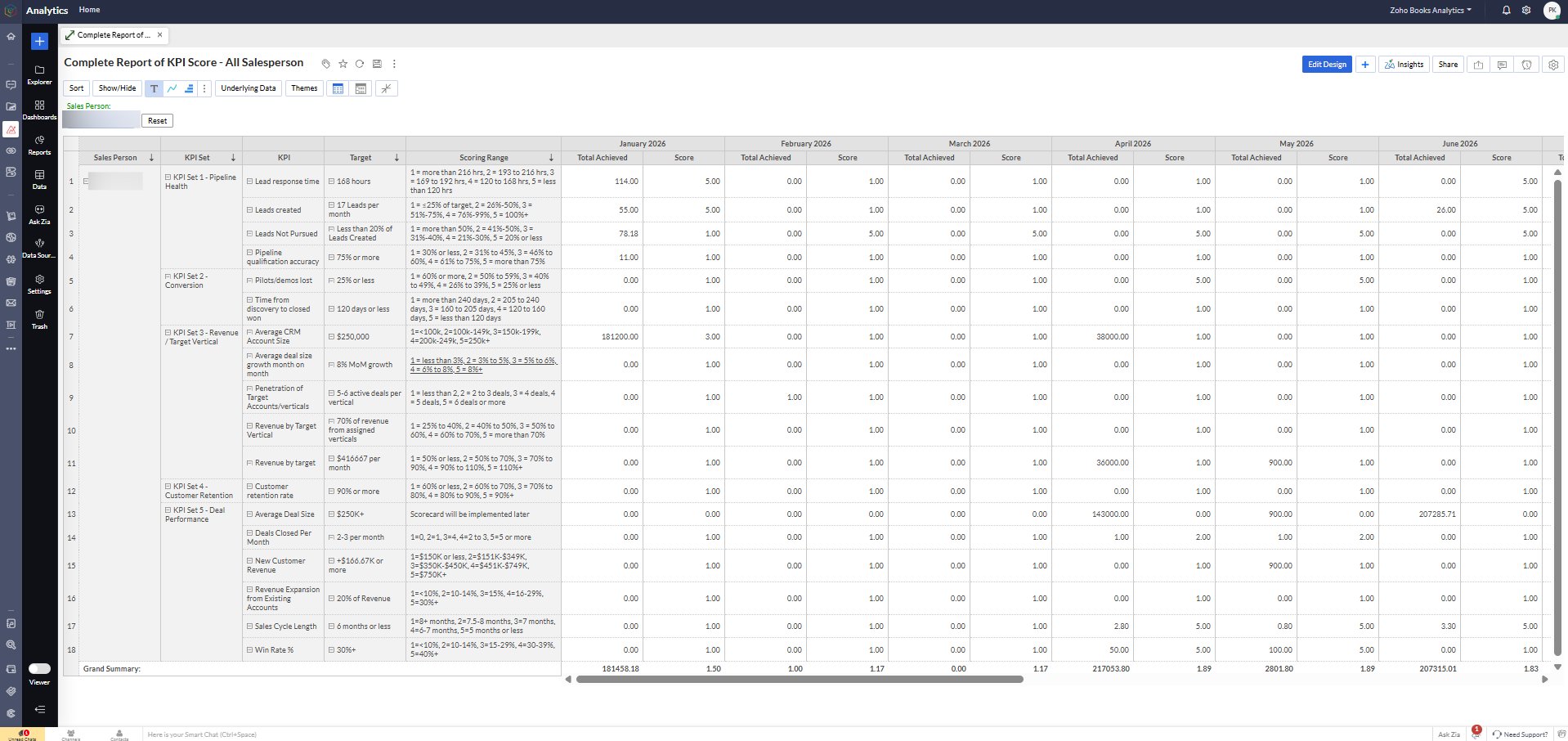Image resolution: width=1568 pixels, height=741 pixels.
Task: Open Channels in the bottom bar
Action: point(71,734)
